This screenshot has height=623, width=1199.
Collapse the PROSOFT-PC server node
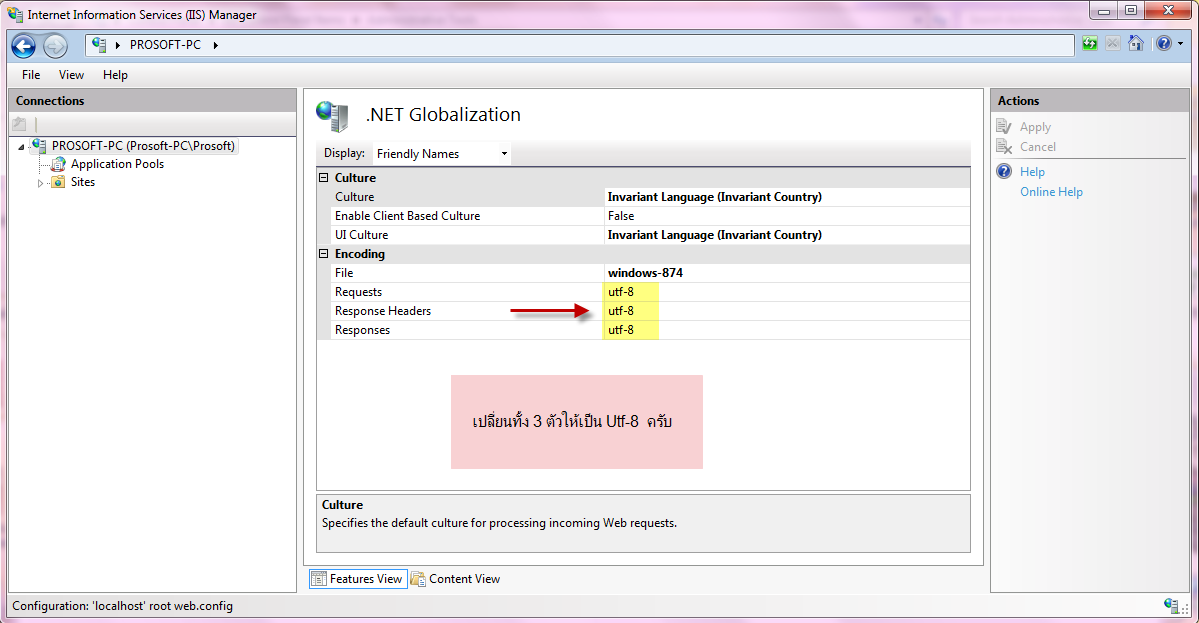[21, 147]
